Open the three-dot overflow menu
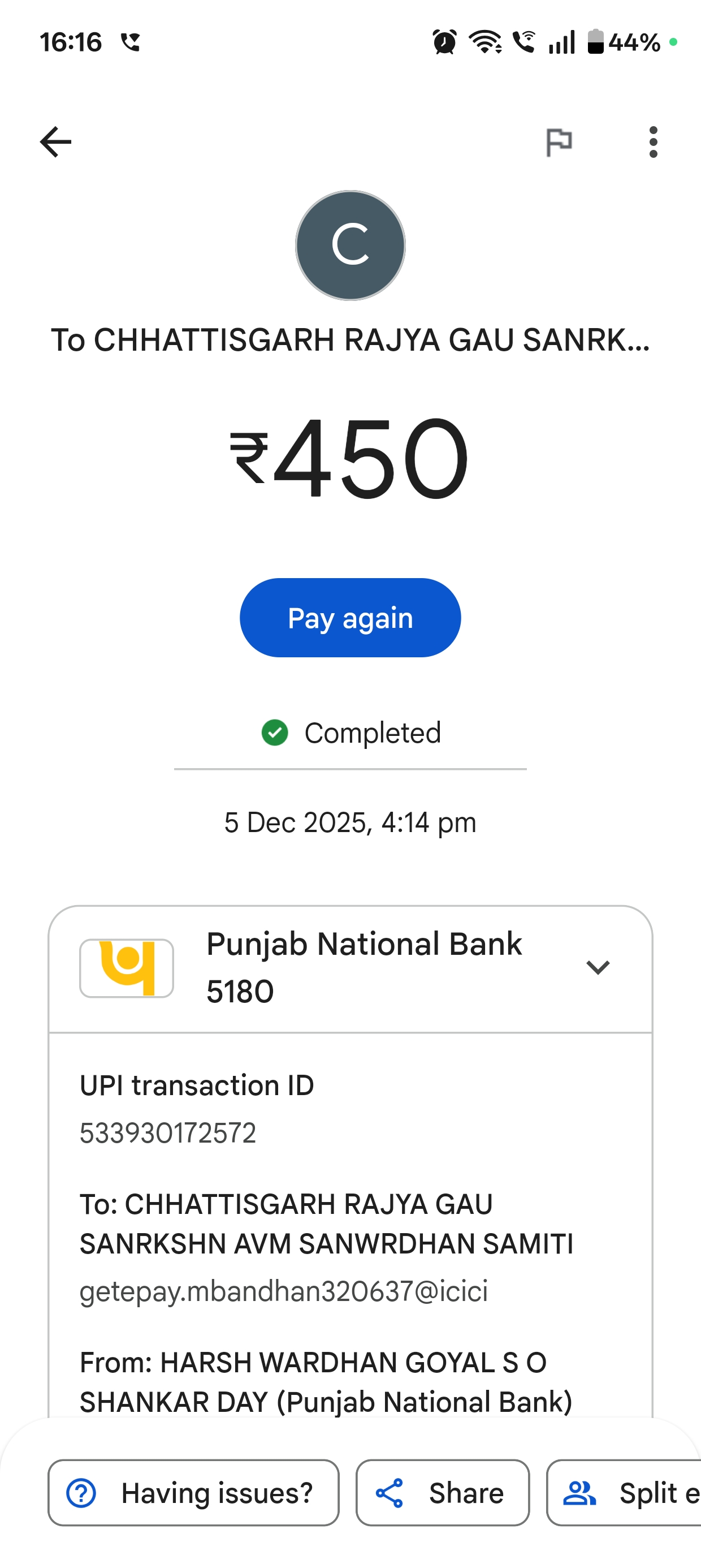The width and height of the screenshot is (701, 1568). 653,143
